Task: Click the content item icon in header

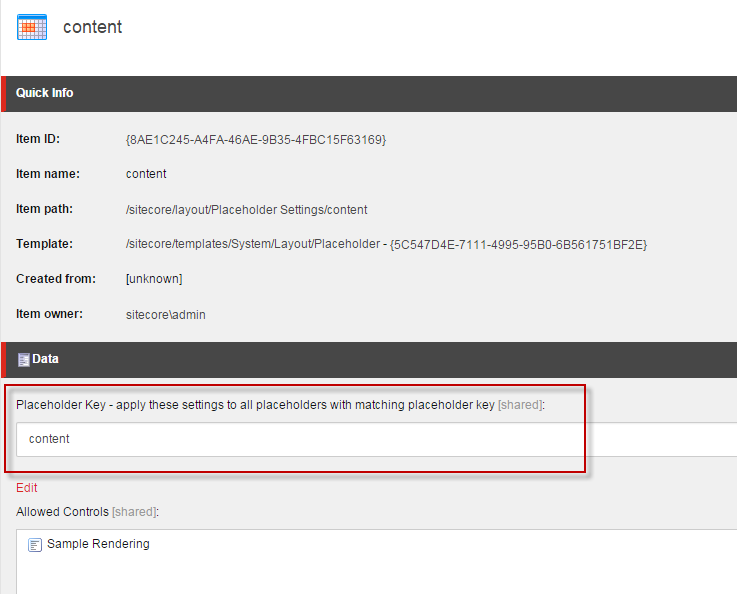Action: 32,27
